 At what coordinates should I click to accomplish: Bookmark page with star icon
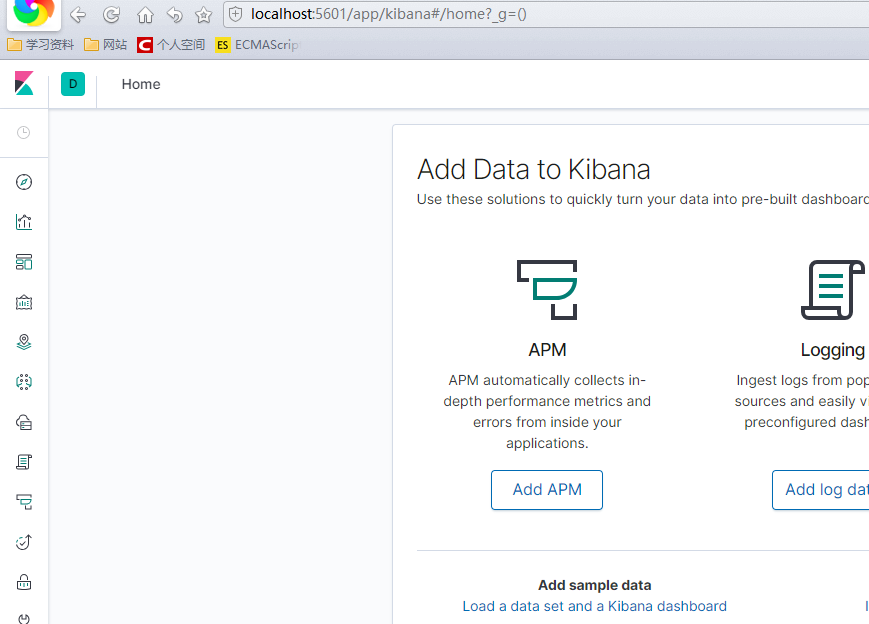click(x=204, y=15)
